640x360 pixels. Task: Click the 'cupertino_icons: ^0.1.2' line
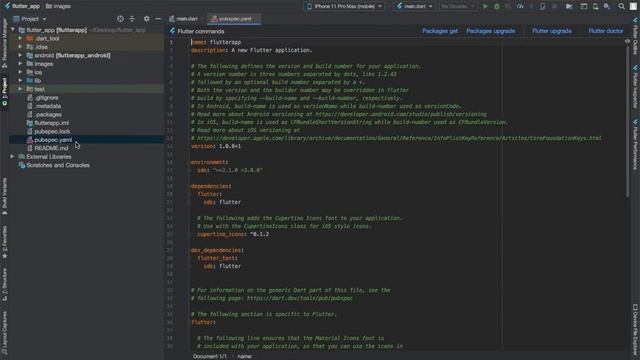point(233,234)
